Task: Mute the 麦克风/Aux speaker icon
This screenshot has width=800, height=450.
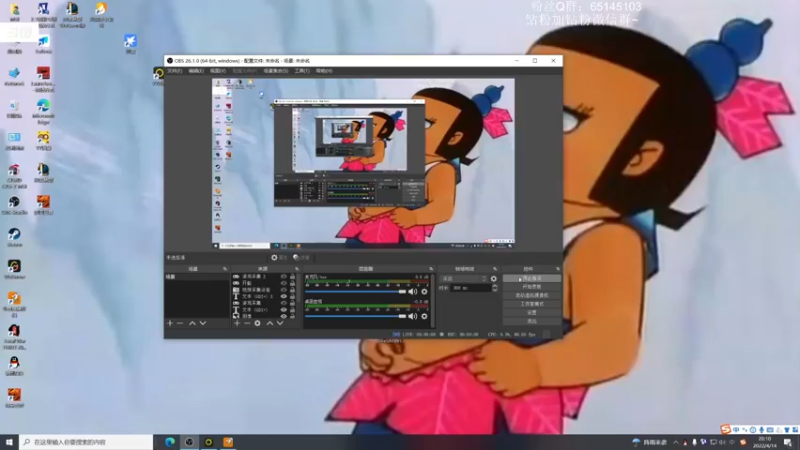Action: 412,291
